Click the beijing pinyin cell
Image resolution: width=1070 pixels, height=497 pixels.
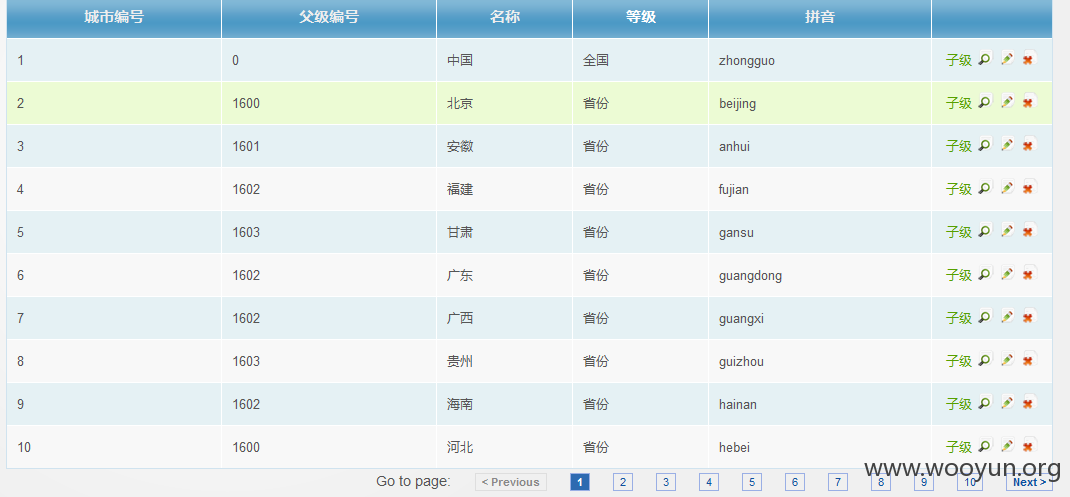[x=820, y=104]
